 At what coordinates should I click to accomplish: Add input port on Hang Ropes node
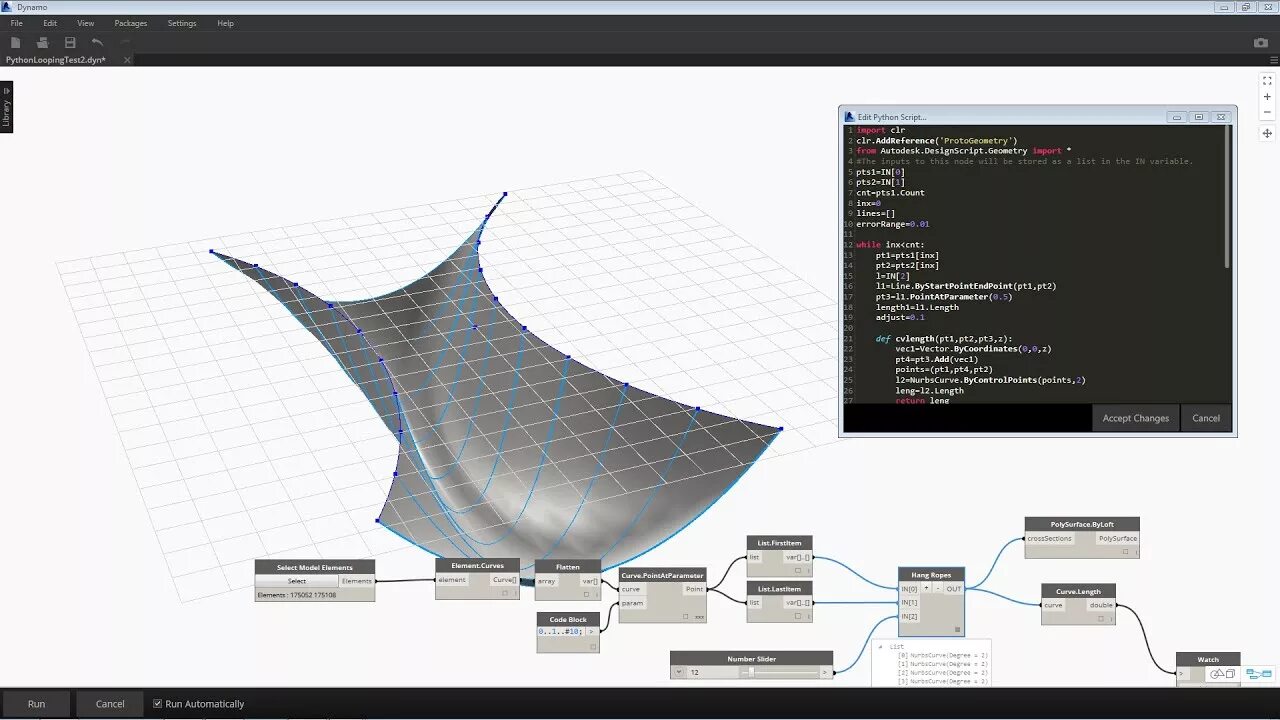point(927,589)
